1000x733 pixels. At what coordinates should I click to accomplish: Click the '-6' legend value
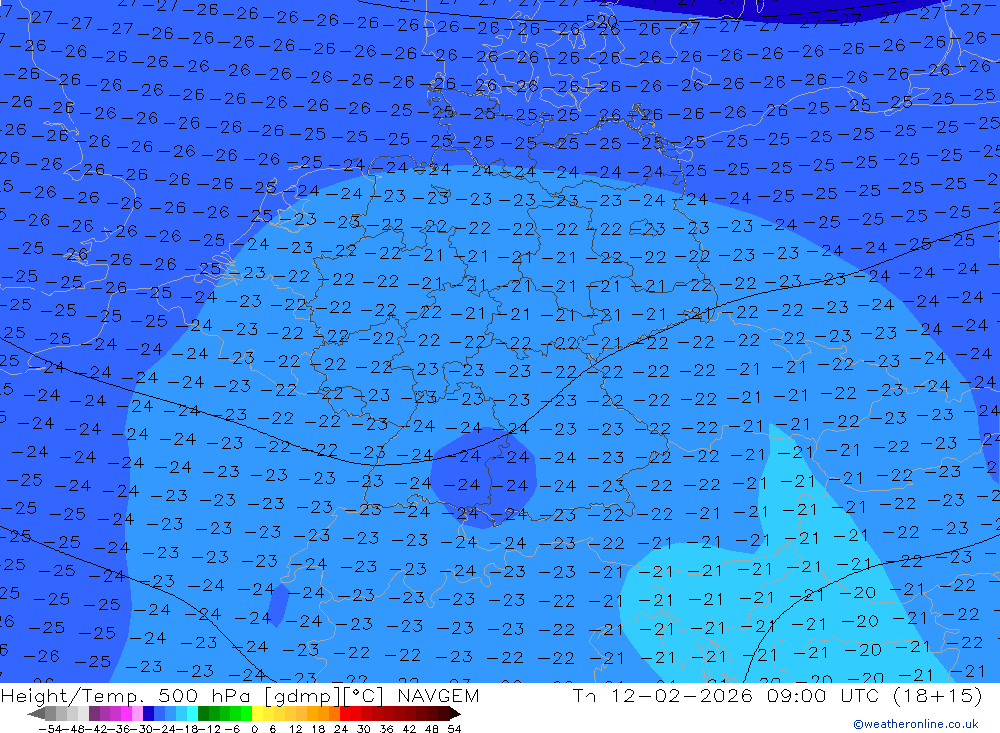tap(232, 729)
